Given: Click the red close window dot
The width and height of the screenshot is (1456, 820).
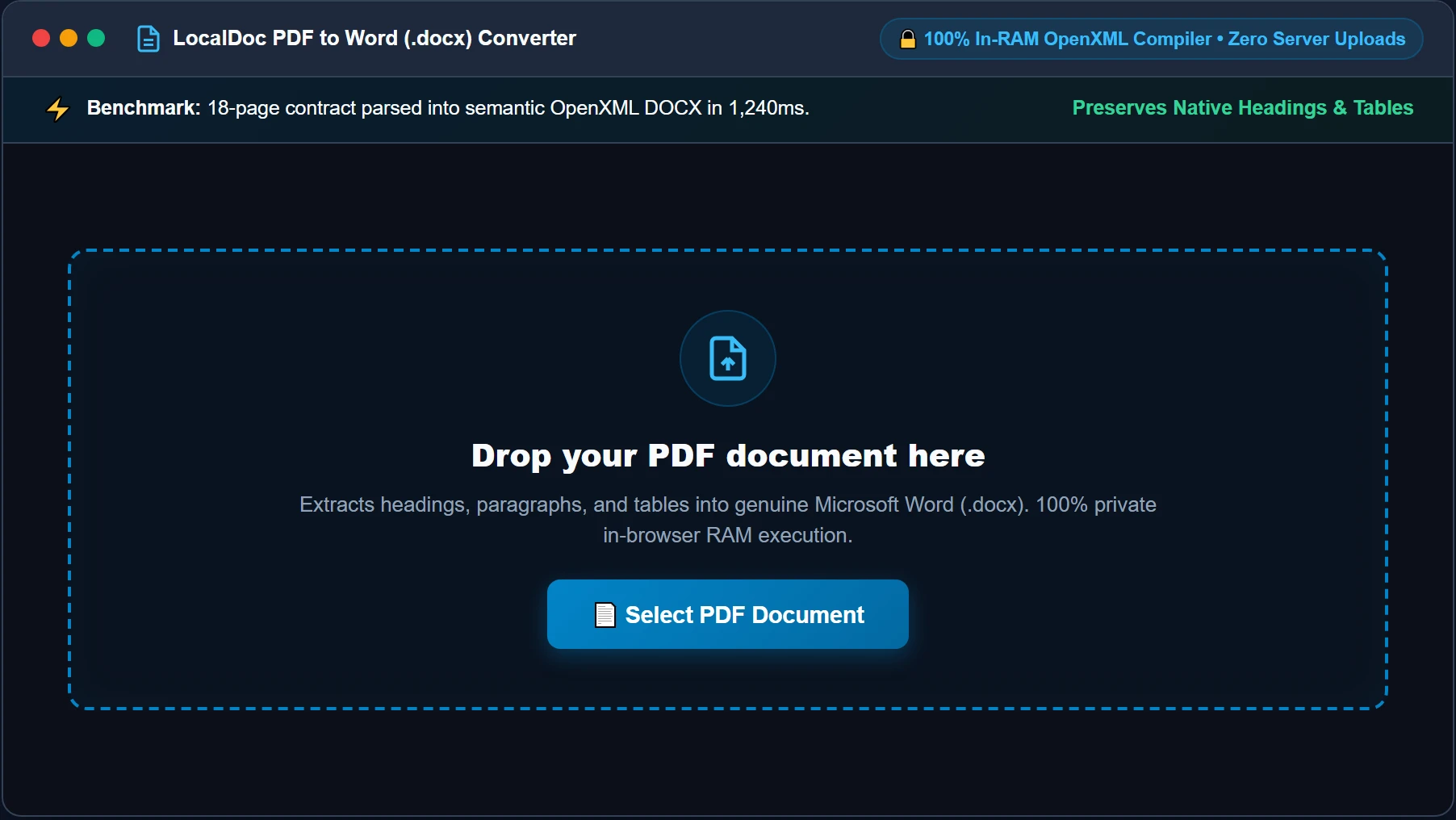Looking at the screenshot, I should (x=41, y=38).
